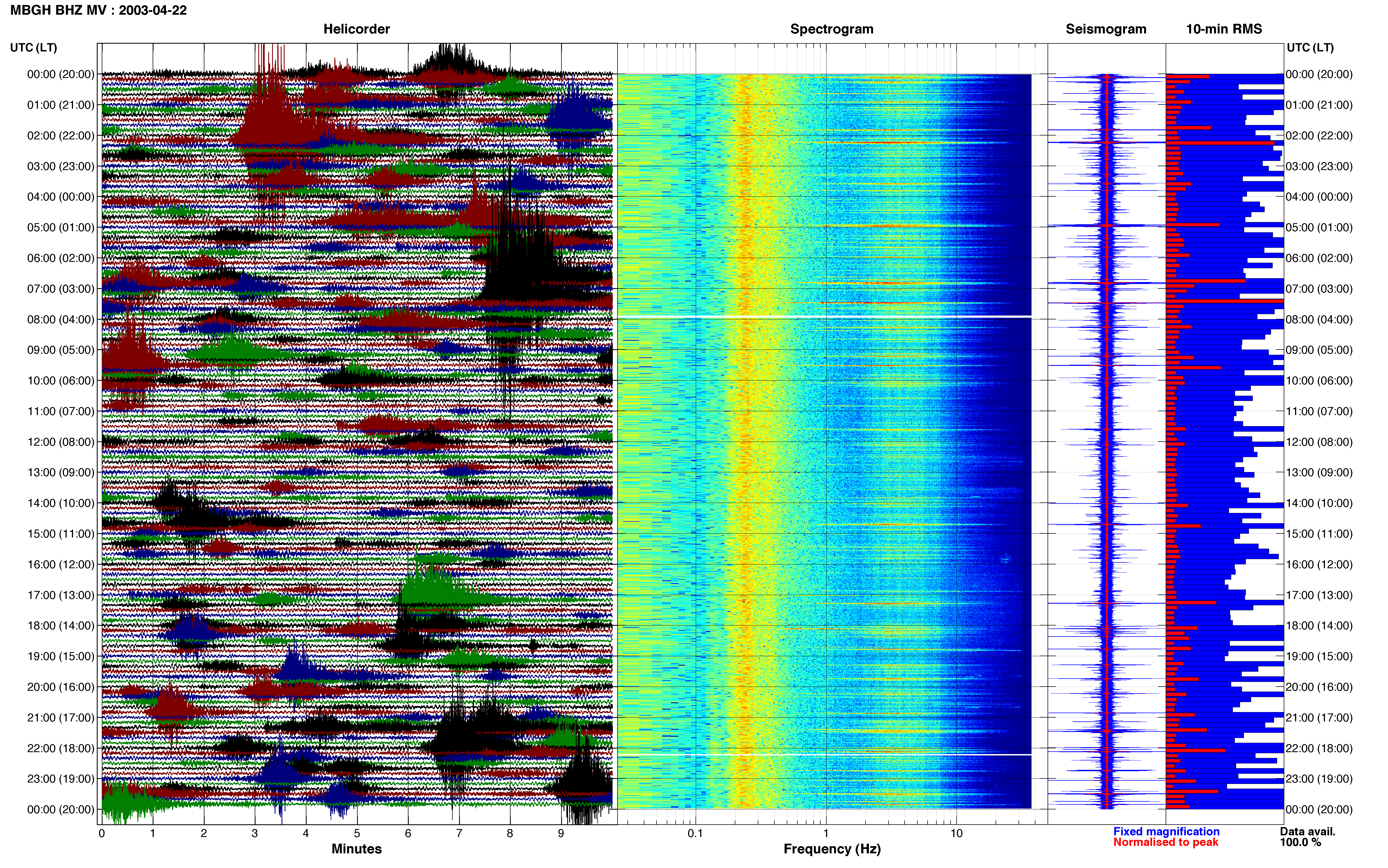Click left time label '08:00 (04:00)'
Screen dimensions: 1388x868
click(61, 319)
